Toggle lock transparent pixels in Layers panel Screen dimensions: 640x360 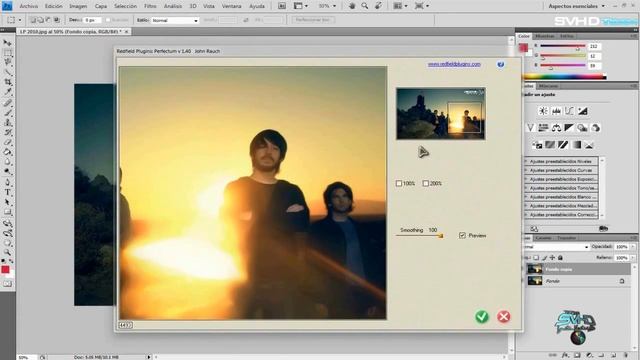coord(536,258)
